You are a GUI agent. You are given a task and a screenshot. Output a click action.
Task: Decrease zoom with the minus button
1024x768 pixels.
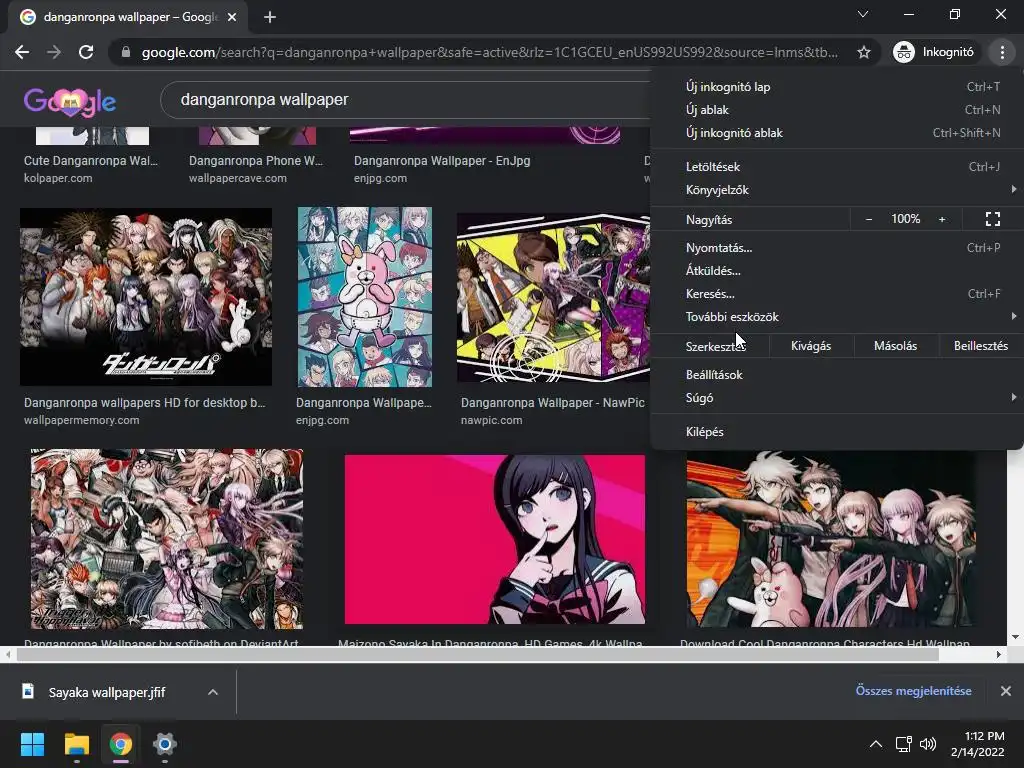pyautogui.click(x=869, y=219)
